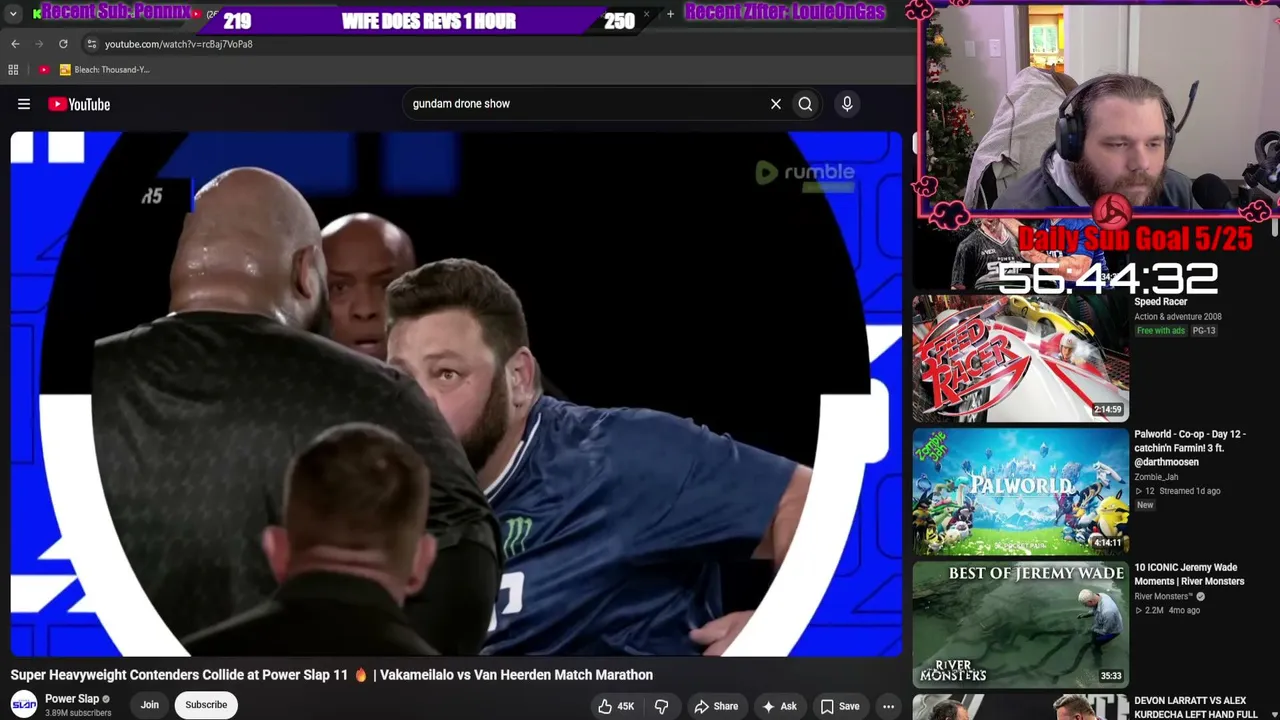The width and height of the screenshot is (1280, 720).
Task: Open the Palworld co-op stream thumbnail
Action: [x=1021, y=491]
